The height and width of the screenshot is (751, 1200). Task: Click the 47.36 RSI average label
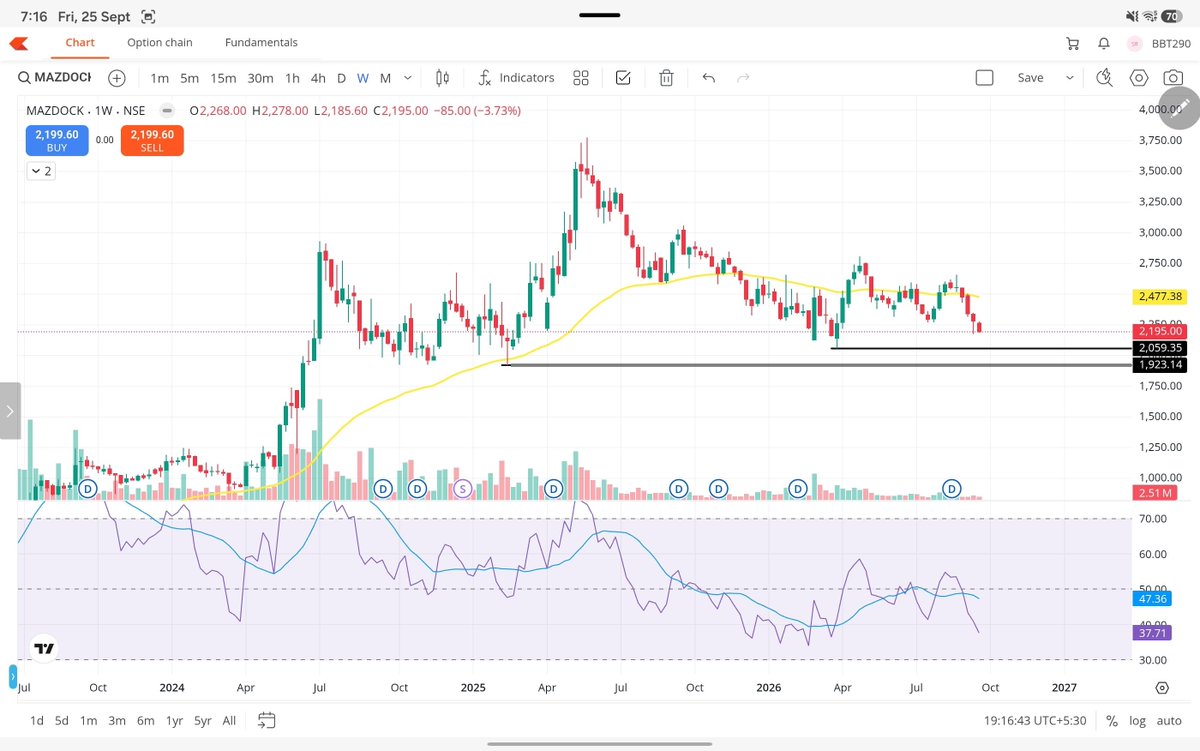(1153, 599)
